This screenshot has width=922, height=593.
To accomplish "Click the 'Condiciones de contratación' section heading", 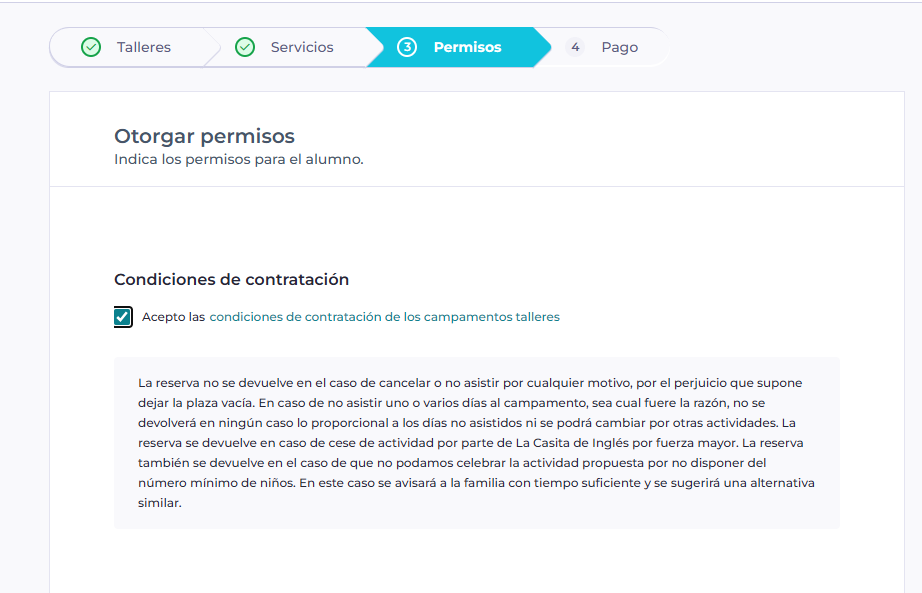I will 231,280.
